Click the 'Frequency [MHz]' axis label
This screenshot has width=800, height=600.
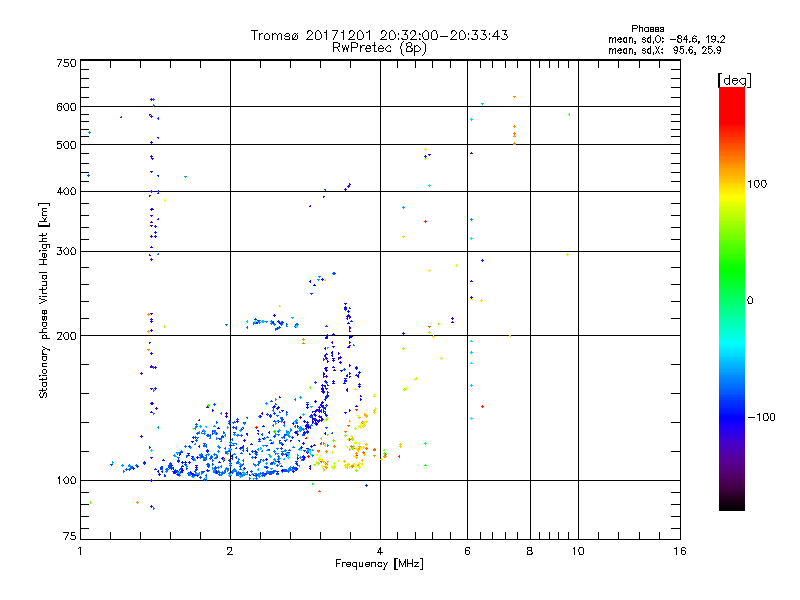pos(379,564)
